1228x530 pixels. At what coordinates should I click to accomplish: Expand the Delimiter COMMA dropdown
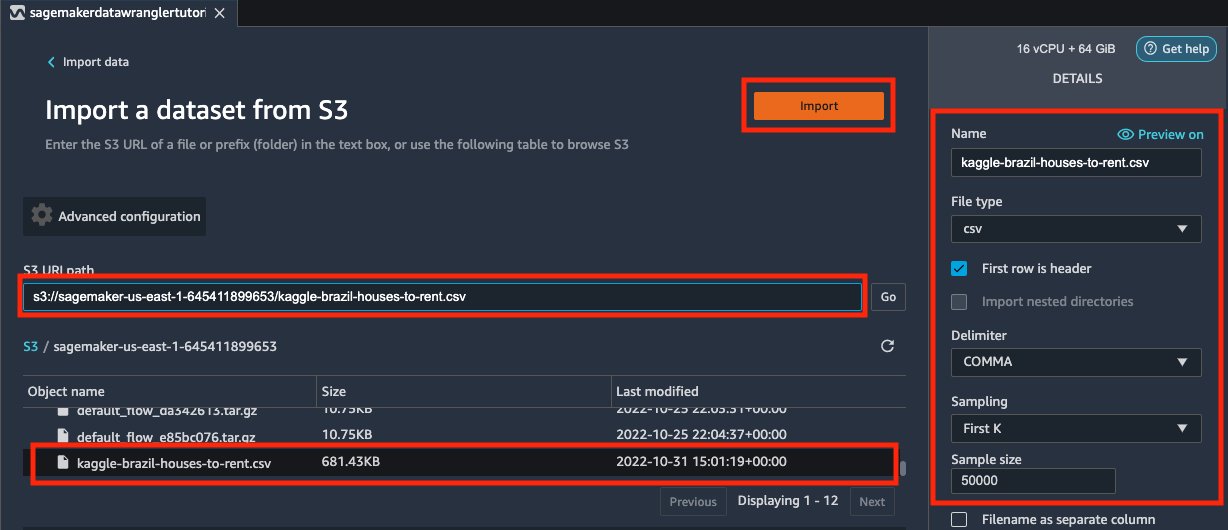point(1076,362)
